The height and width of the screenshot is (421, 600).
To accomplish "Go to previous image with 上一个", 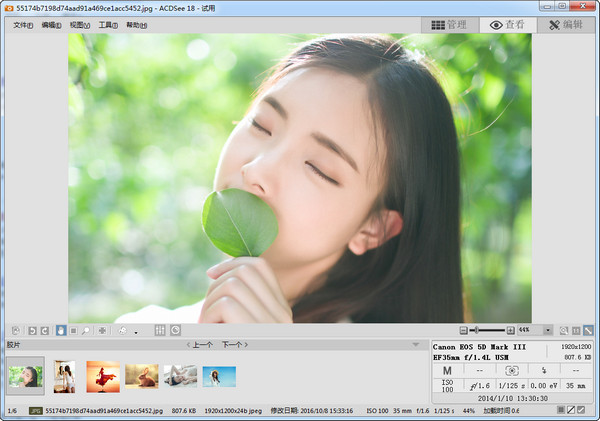I will (201, 345).
